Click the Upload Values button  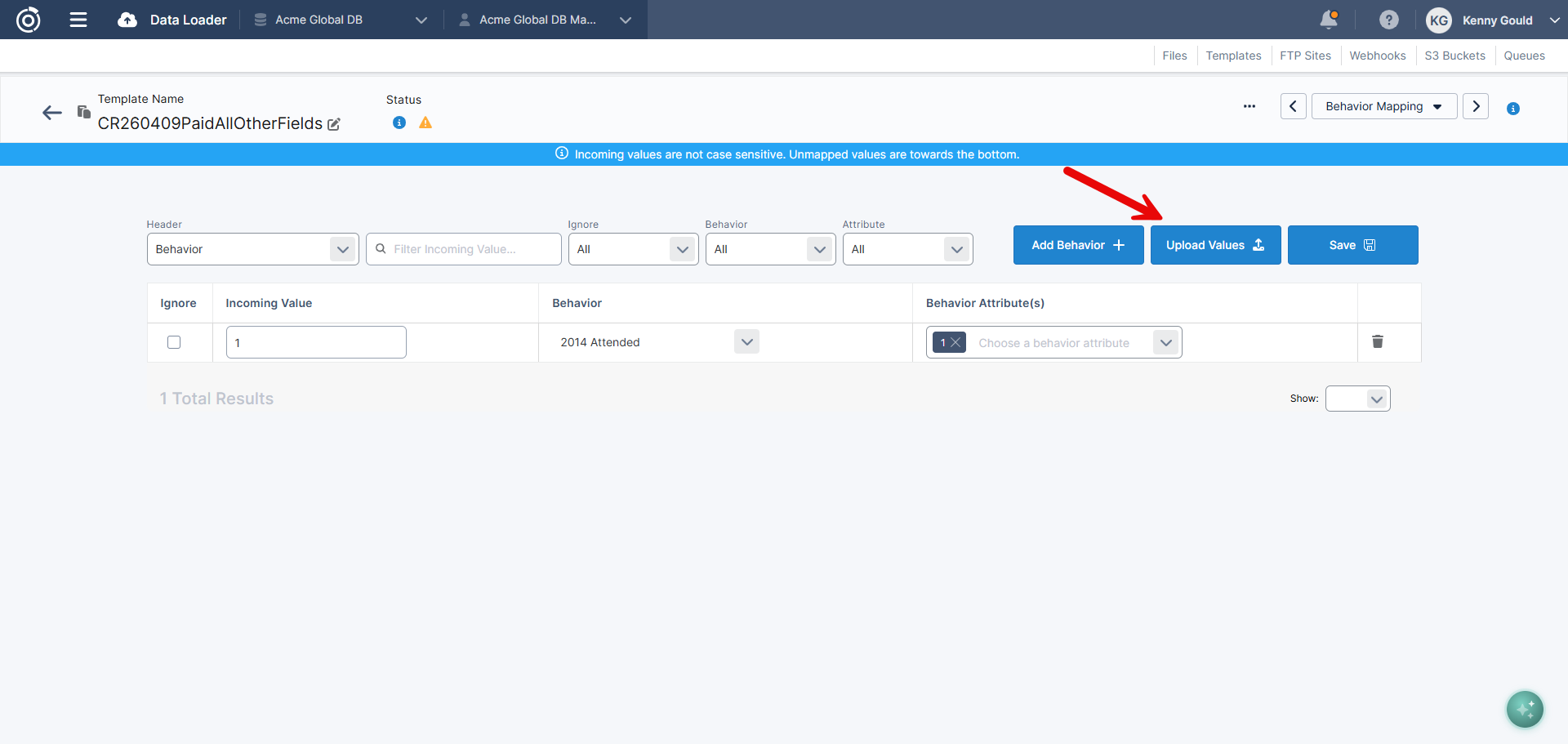pos(1215,245)
